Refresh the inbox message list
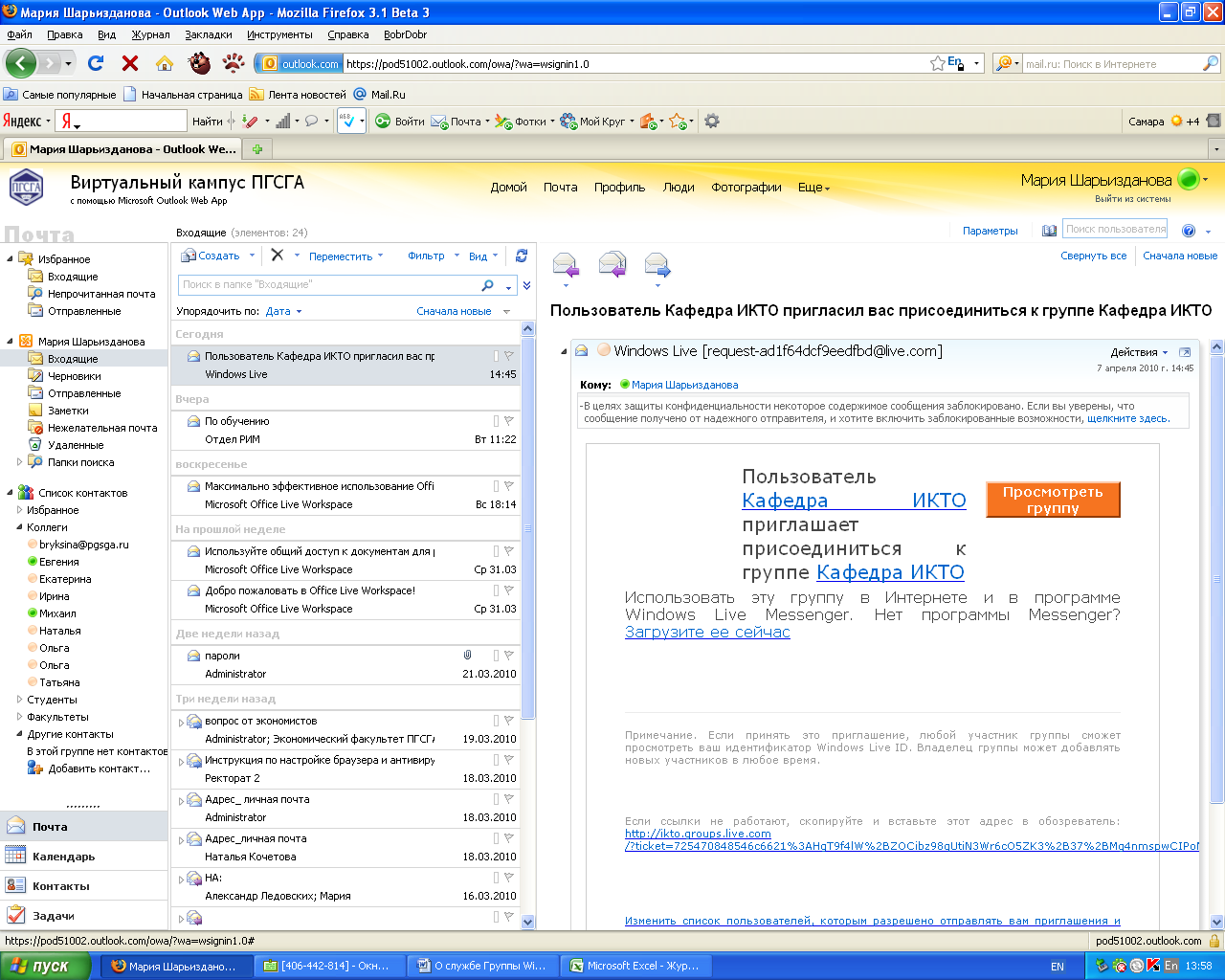 click(x=522, y=256)
